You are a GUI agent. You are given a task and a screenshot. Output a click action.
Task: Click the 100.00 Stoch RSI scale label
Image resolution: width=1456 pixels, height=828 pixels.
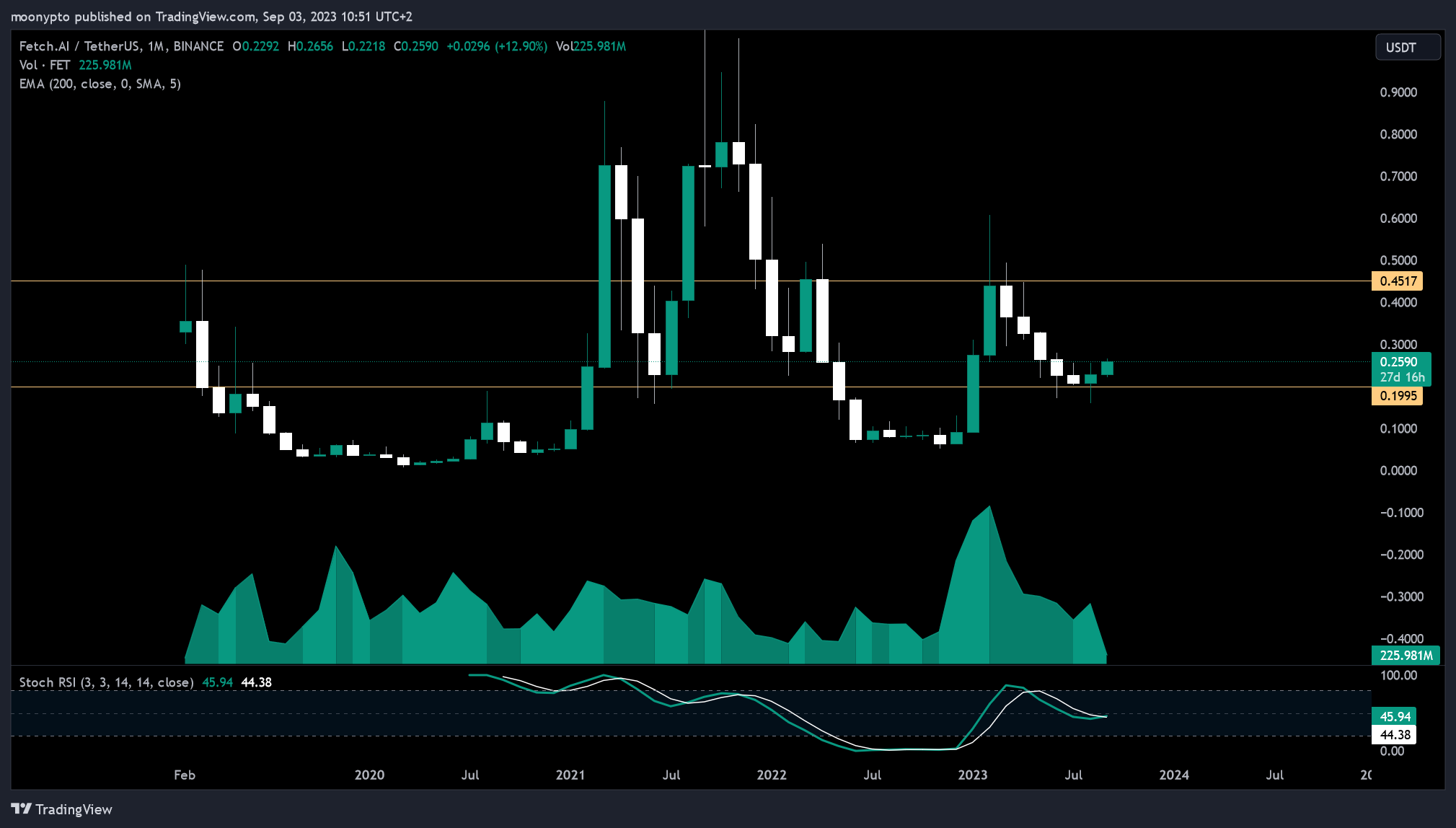pos(1398,676)
